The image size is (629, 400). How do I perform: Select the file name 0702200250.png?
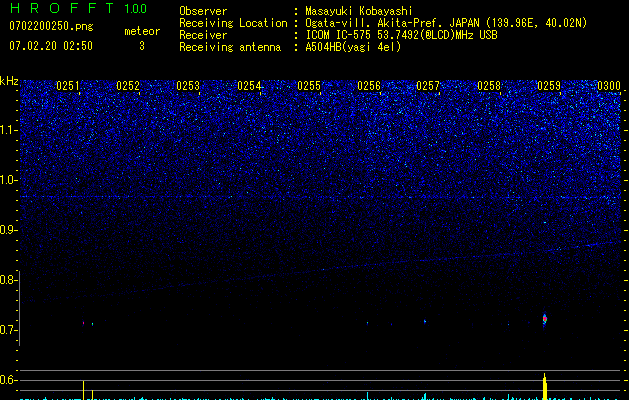[x=51, y=27]
